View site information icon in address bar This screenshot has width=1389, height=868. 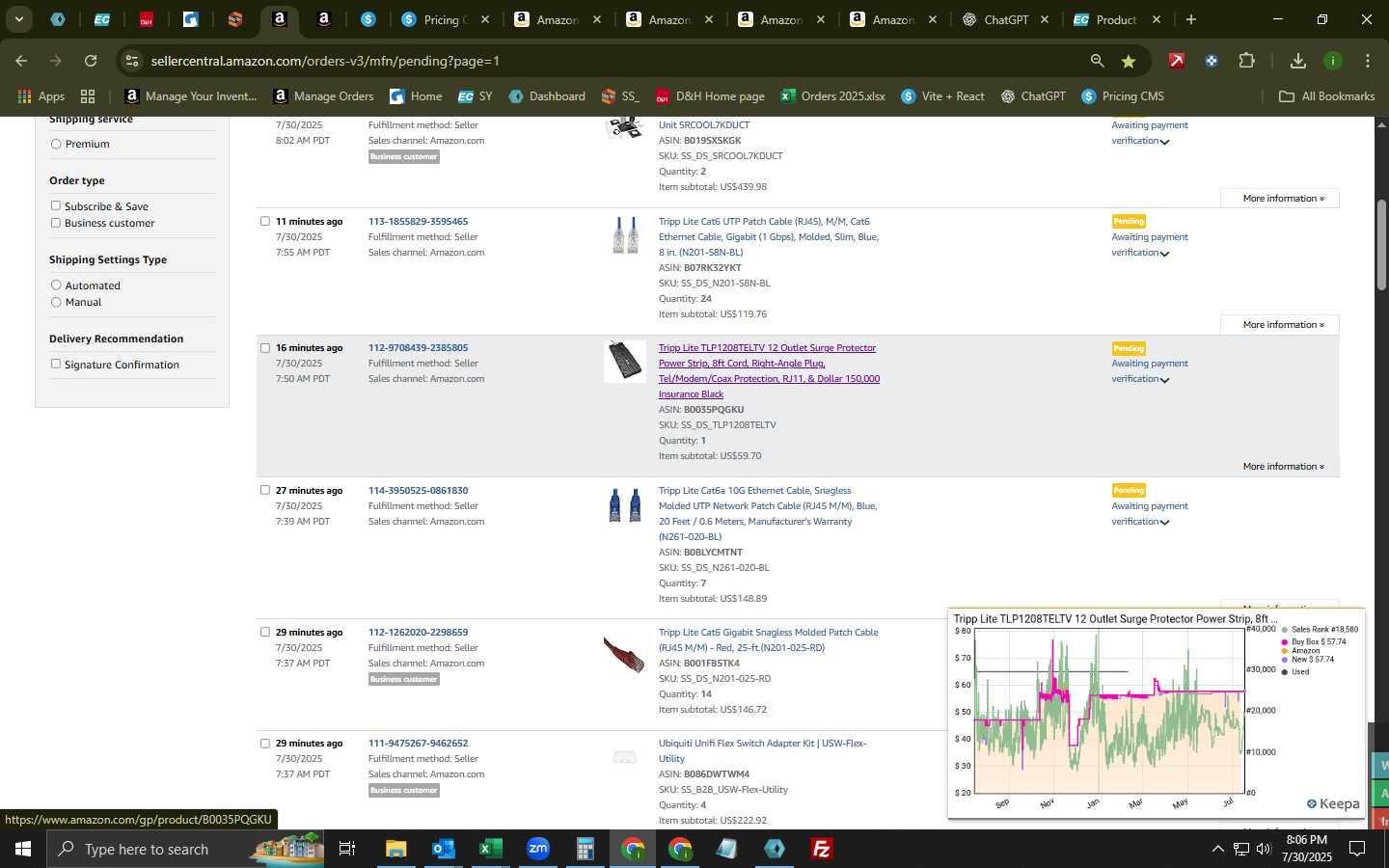click(132, 61)
